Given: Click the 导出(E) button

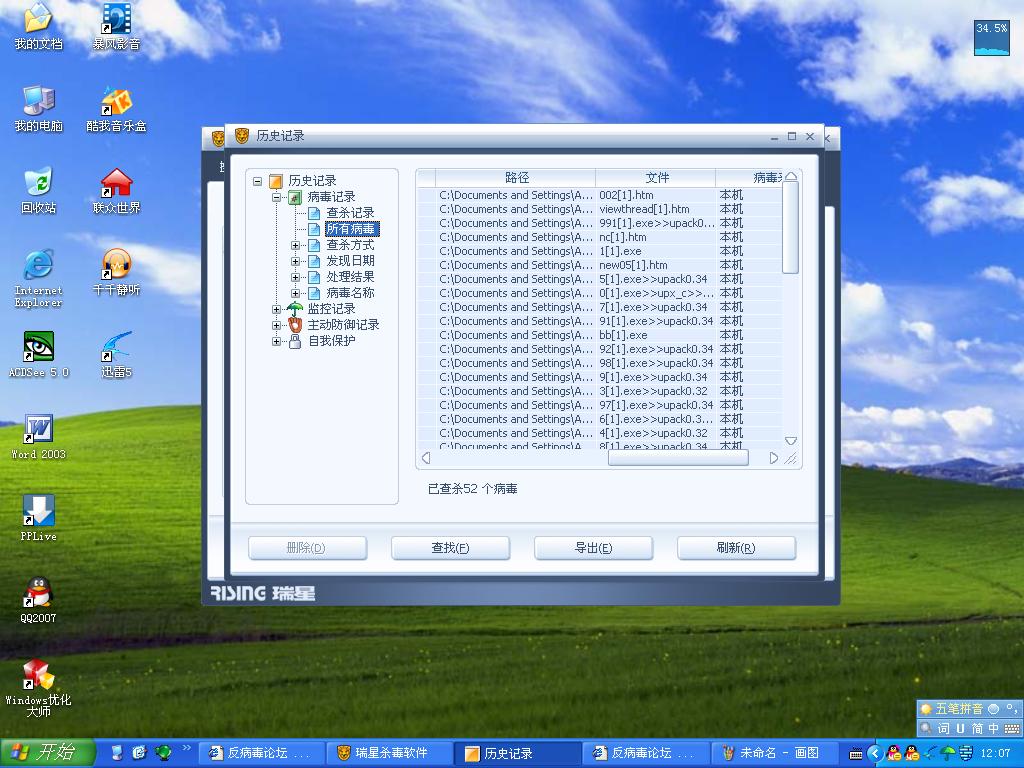Looking at the screenshot, I should 593,548.
